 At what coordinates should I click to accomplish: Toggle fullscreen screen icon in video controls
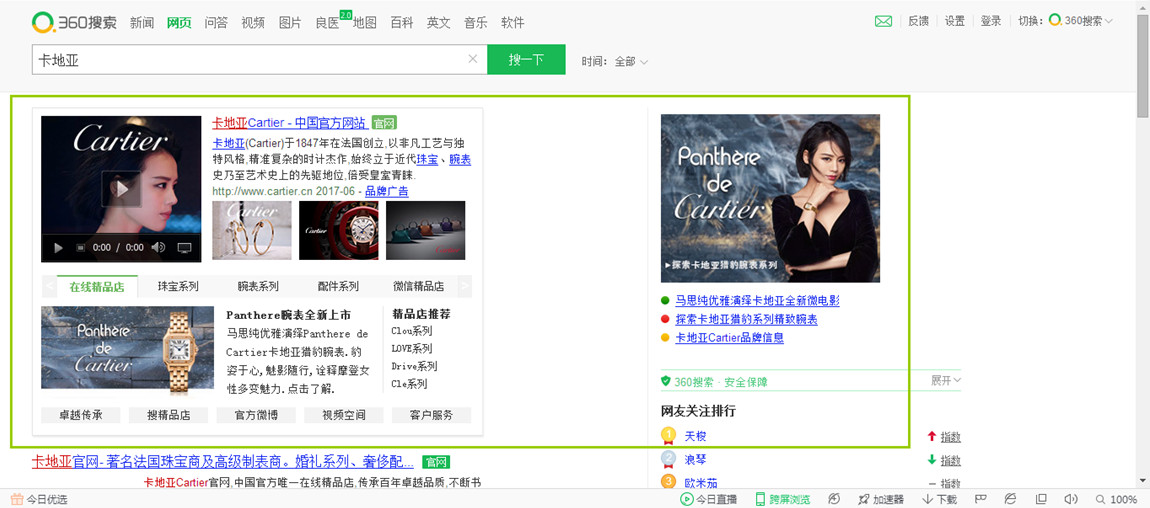pyautogui.click(x=184, y=248)
